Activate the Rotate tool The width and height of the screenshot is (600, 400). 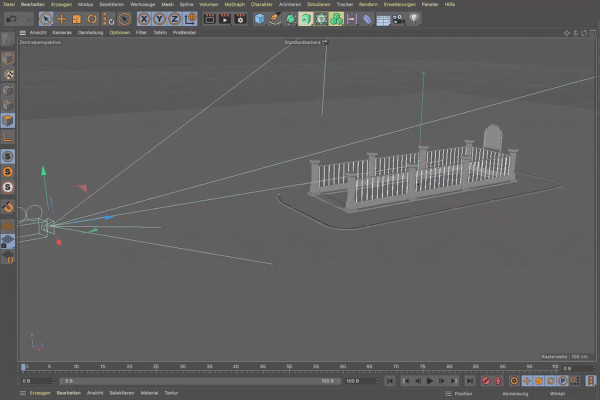(92, 19)
